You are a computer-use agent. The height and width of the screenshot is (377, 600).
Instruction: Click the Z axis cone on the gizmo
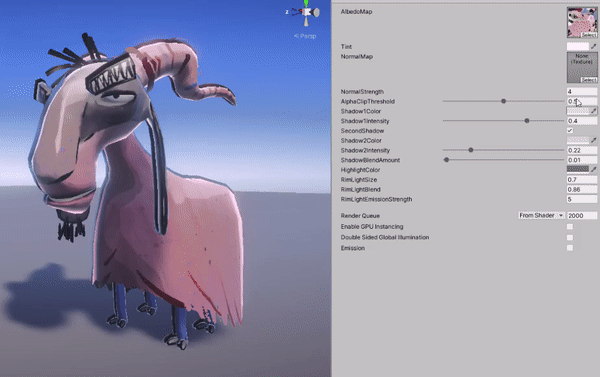295,13
